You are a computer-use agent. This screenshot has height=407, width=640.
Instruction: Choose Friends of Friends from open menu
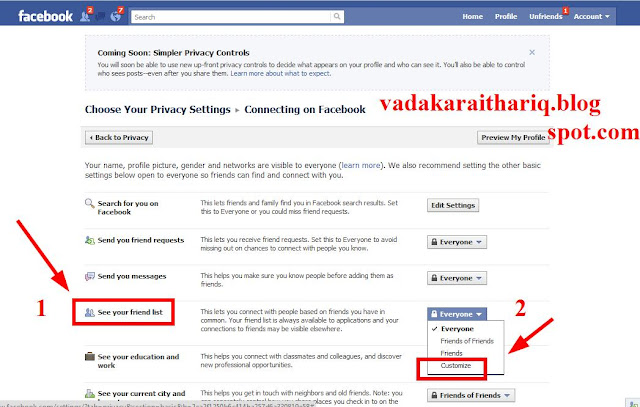466,341
